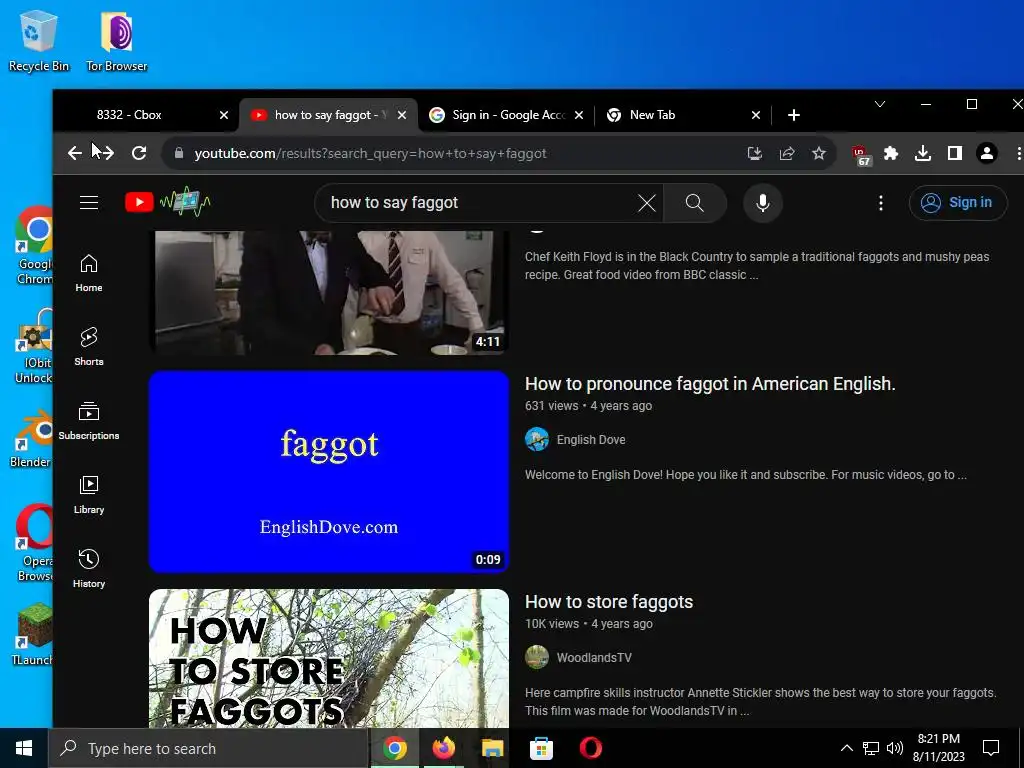Click the Chrome address bar URL
The image size is (1024, 768).
point(370,153)
